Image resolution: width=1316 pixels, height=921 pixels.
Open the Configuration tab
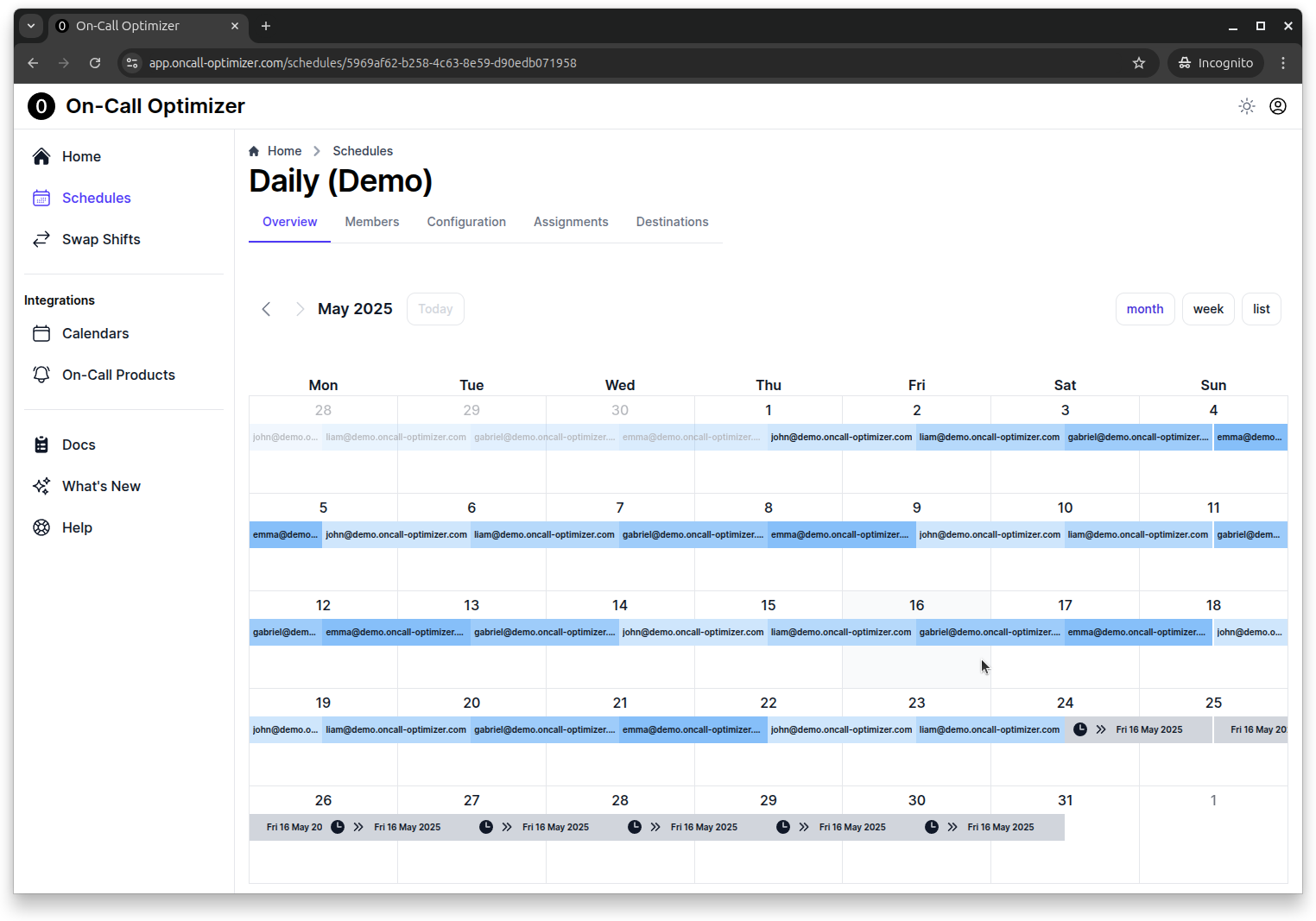tap(466, 222)
